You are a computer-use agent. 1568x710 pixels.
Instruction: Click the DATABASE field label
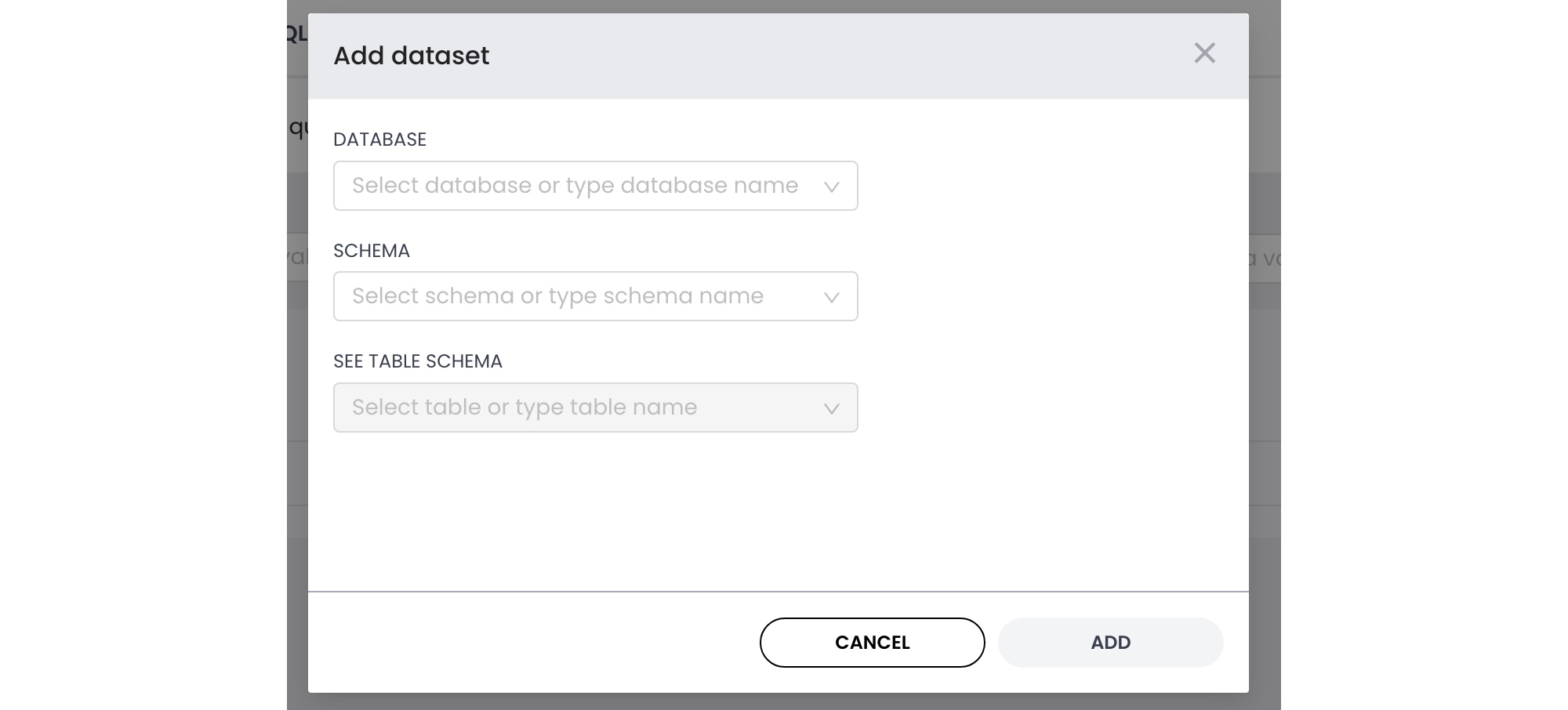point(379,139)
